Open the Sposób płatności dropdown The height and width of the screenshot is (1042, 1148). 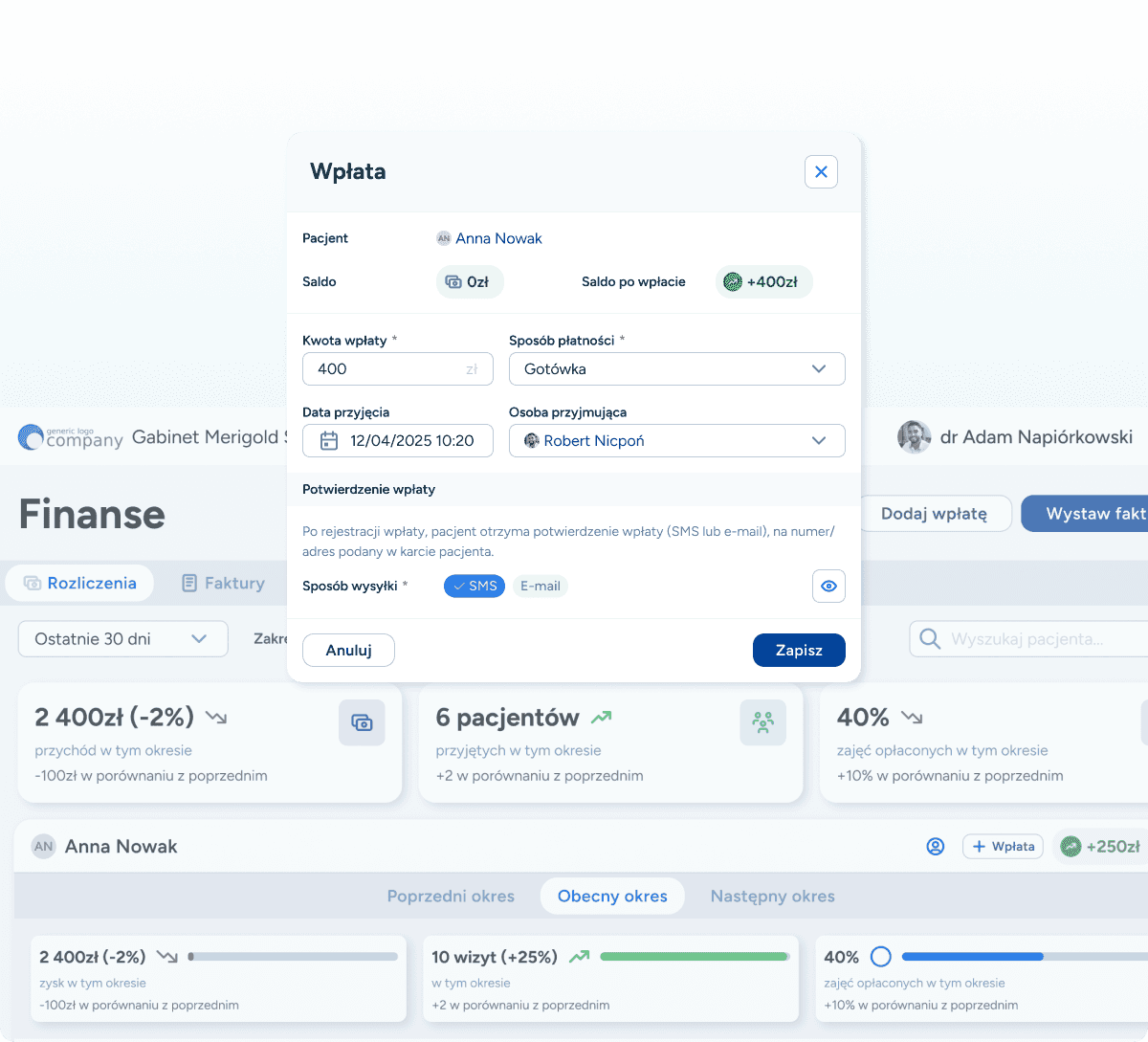point(676,369)
